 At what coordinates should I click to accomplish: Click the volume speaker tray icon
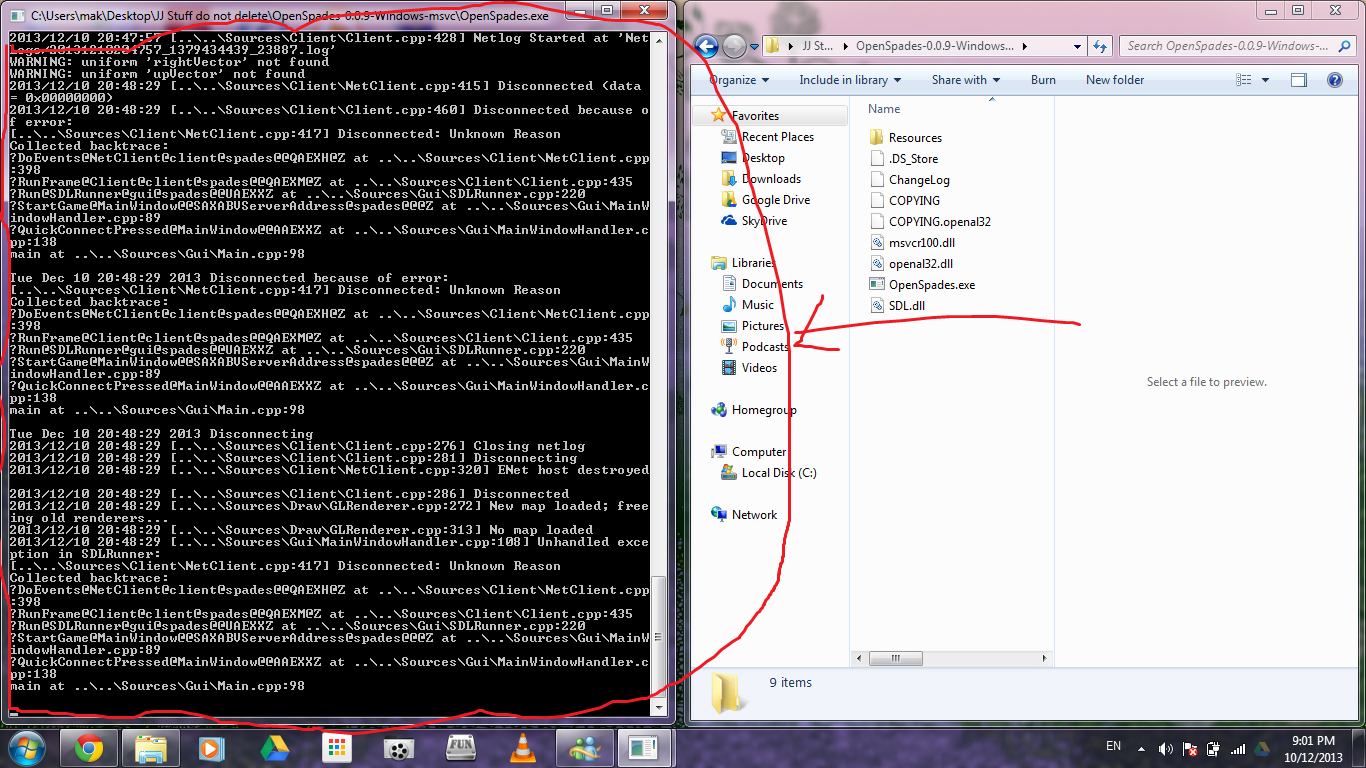[x=1165, y=749]
